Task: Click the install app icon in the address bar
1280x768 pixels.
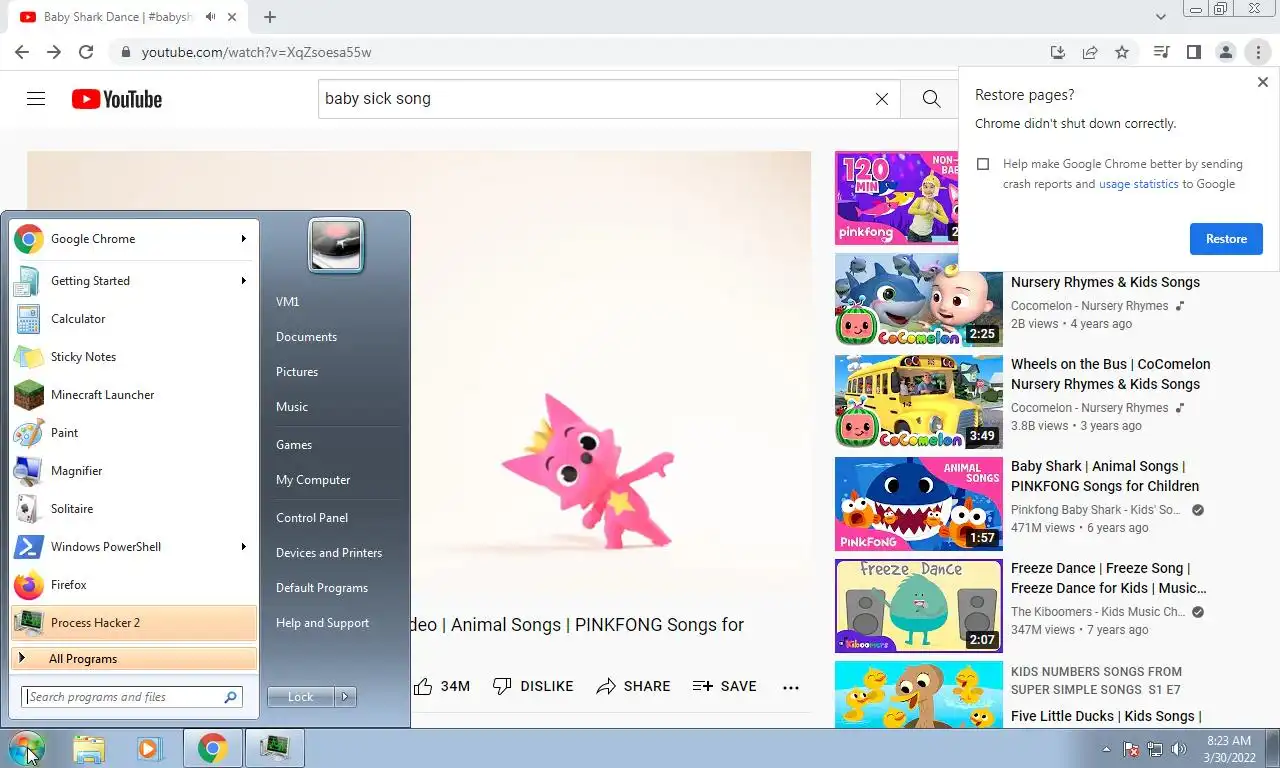Action: tap(1058, 52)
